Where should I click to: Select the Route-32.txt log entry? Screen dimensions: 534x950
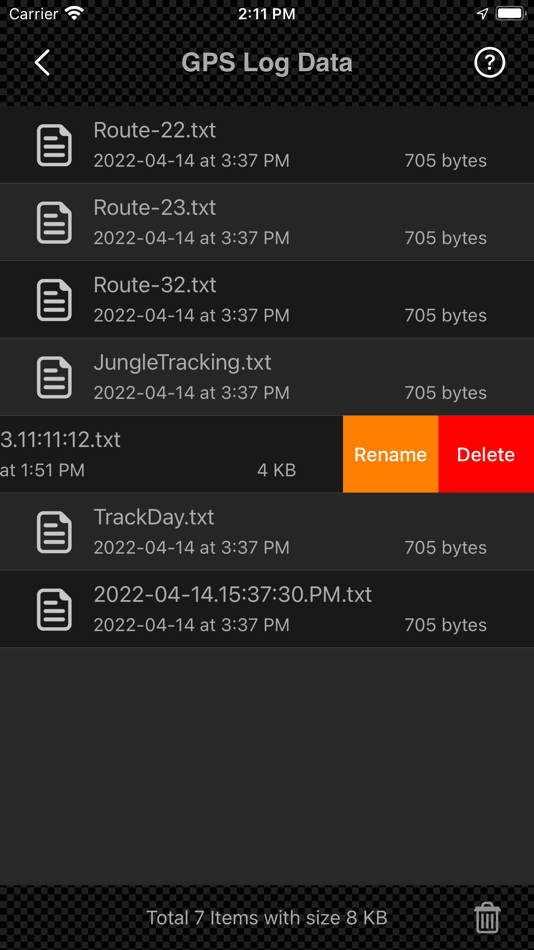click(267, 300)
